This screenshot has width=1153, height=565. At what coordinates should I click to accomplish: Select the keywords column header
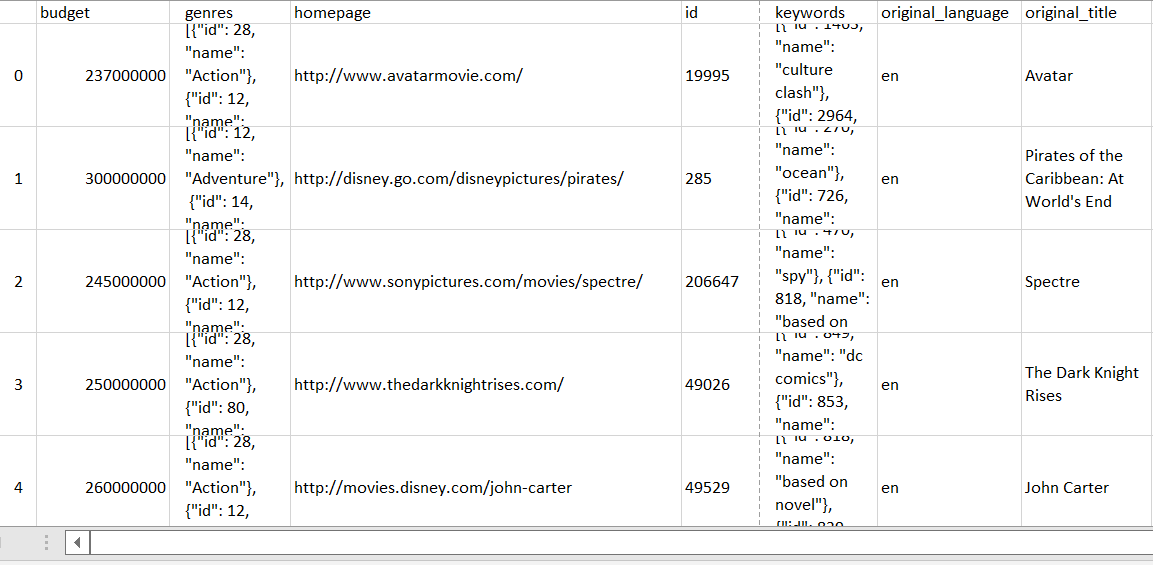coord(810,13)
